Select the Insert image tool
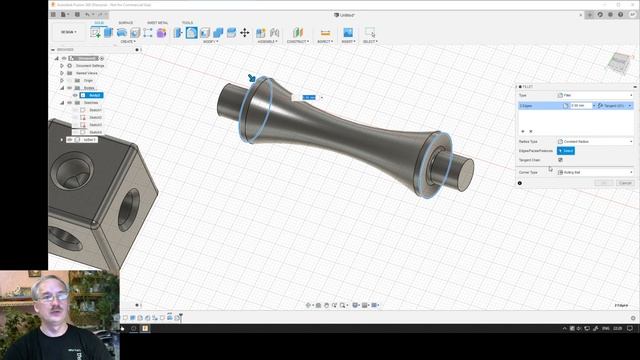Viewport: 640px width, 360px height. coord(348,33)
